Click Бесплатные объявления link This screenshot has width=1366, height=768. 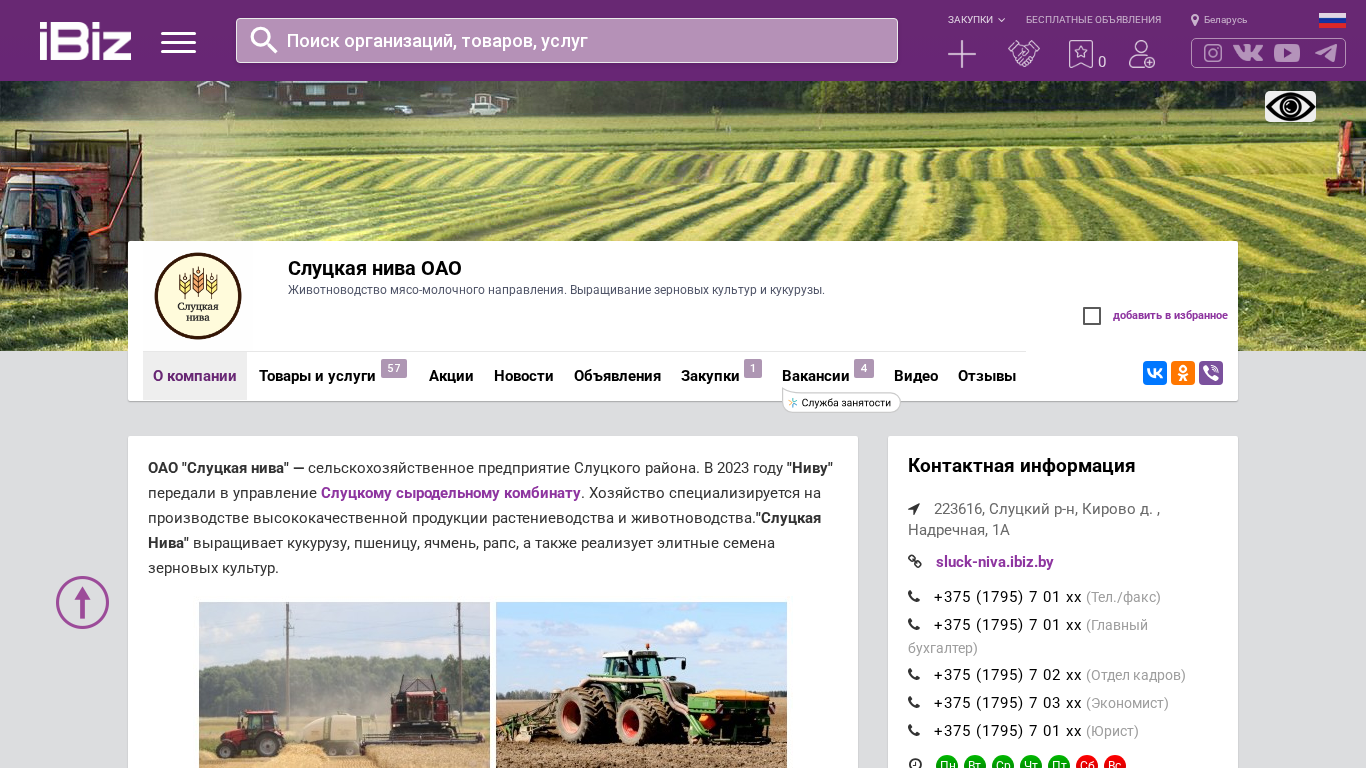[1093, 20]
